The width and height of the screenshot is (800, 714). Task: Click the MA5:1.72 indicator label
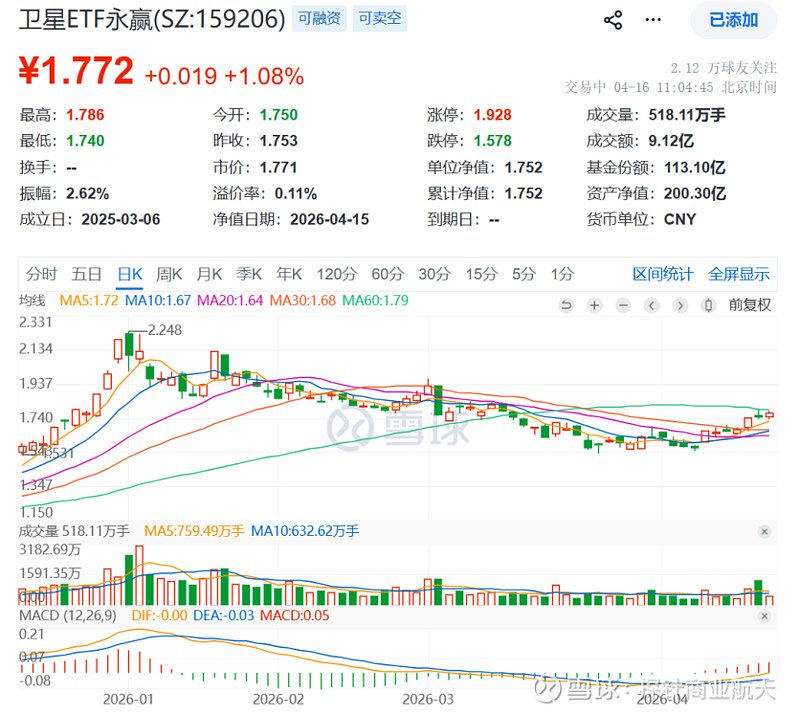(x=89, y=300)
